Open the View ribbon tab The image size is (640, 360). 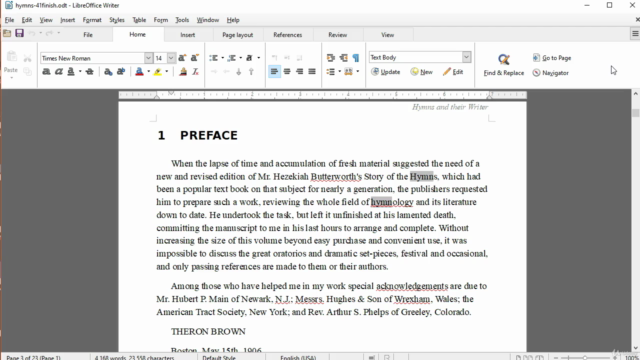click(388, 35)
